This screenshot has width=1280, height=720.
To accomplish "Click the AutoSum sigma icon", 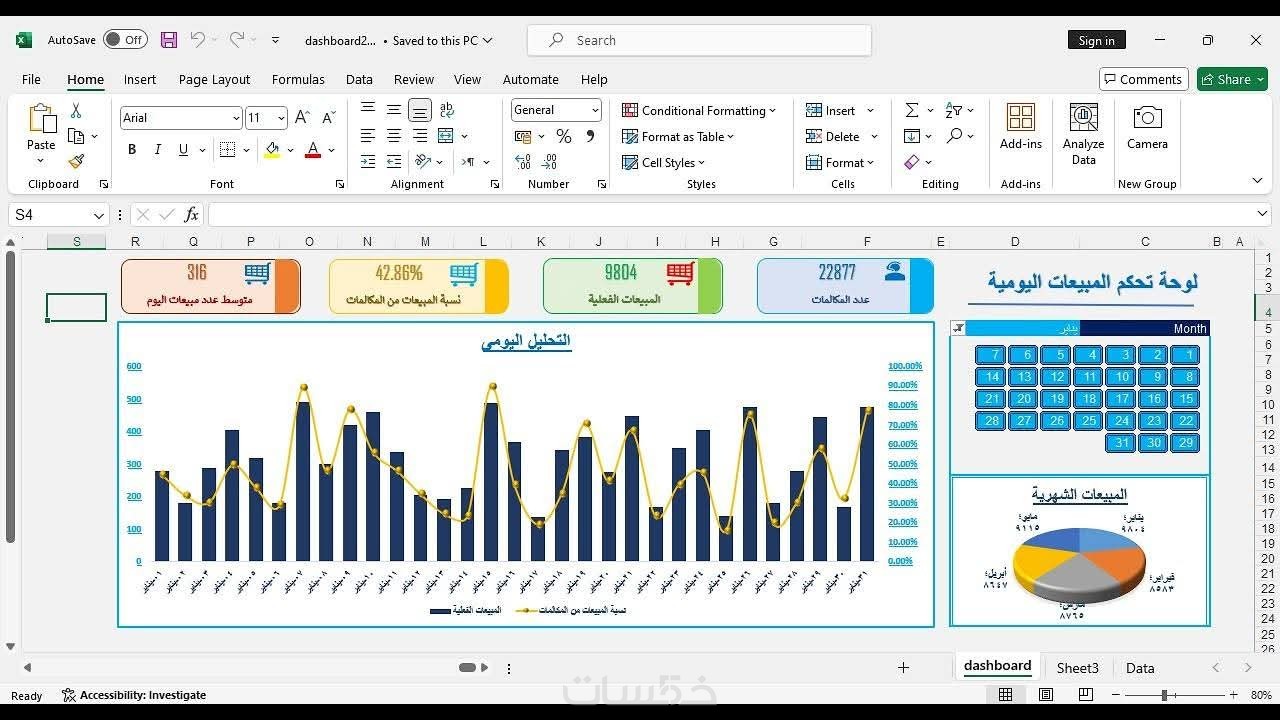I will (912, 110).
